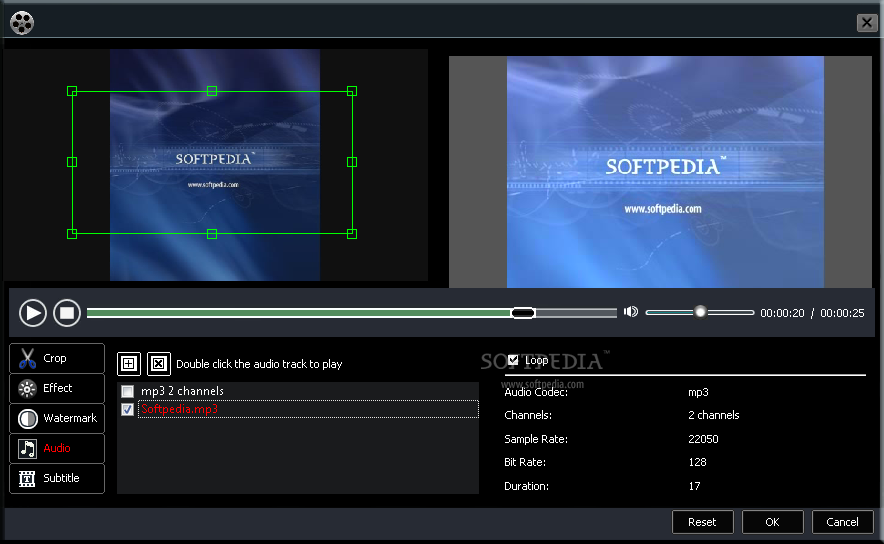Uncheck the Softpedia.mp3 checkbox
Viewport: 884px width, 544px height.
pos(128,409)
